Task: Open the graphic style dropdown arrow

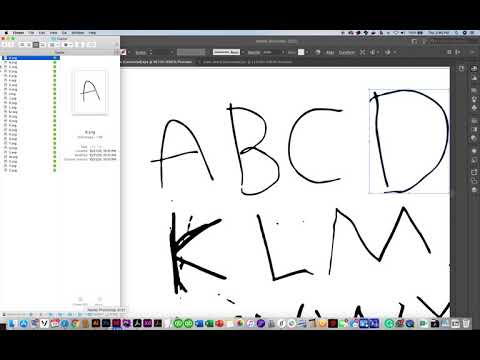Action: [x=307, y=52]
